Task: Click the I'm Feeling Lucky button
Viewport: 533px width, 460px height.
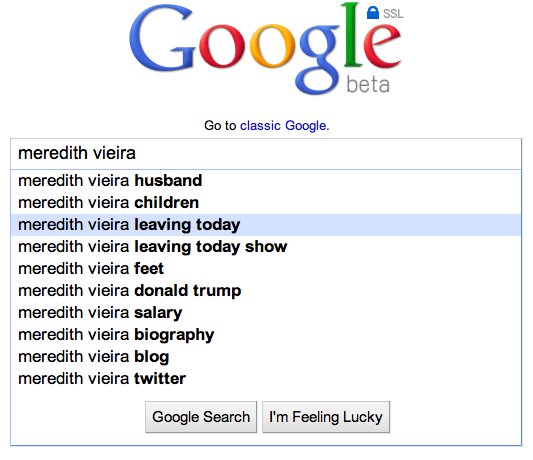Action: (326, 417)
